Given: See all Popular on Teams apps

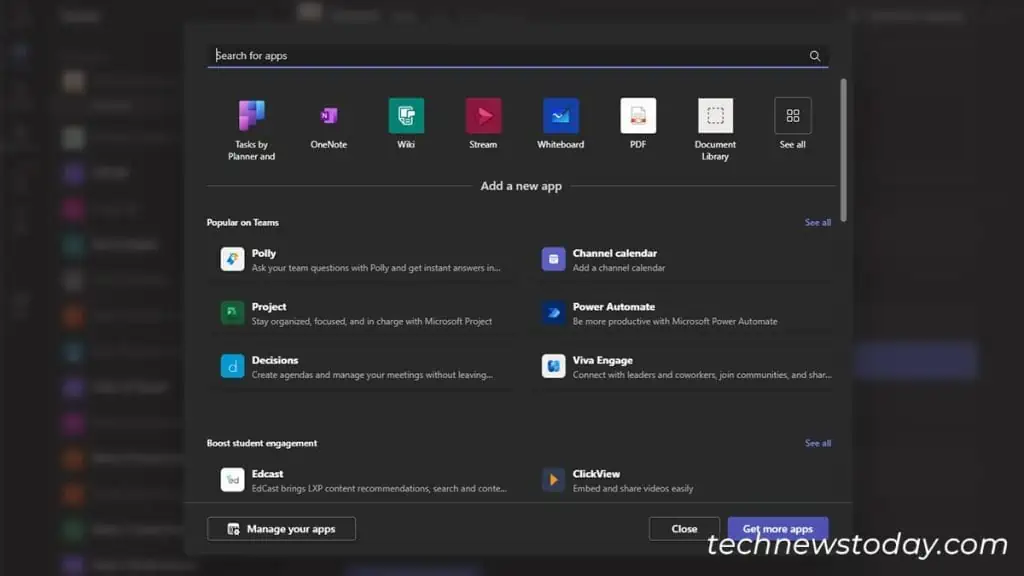Looking at the screenshot, I should click(817, 222).
